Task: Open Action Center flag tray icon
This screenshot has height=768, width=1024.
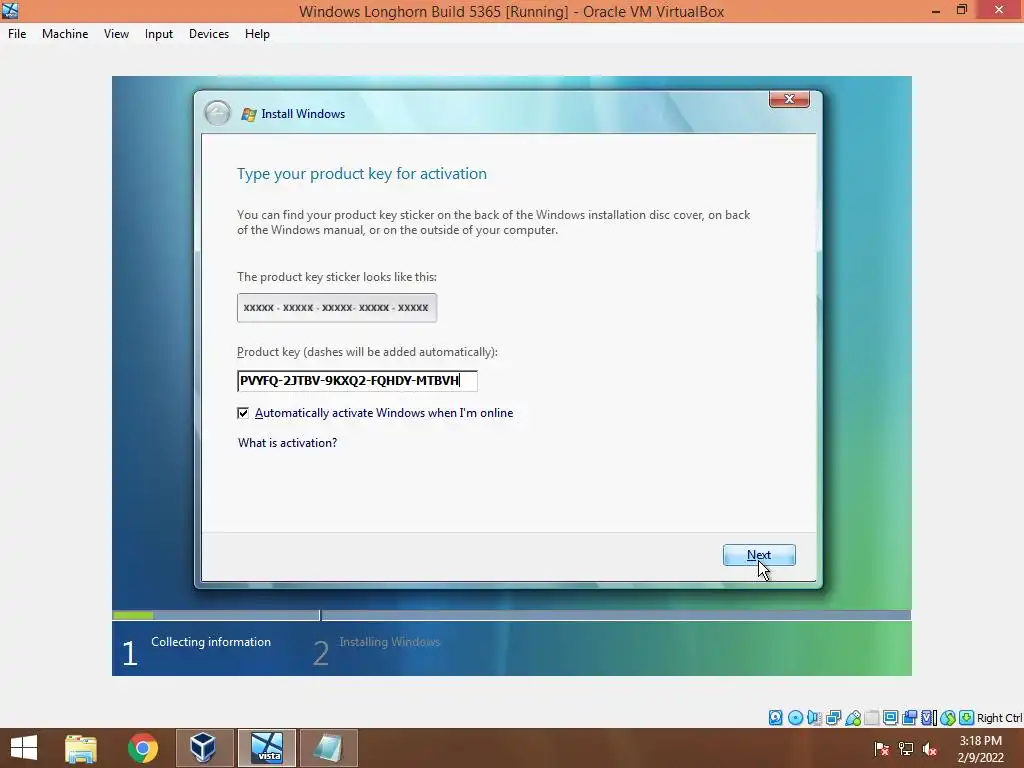Action: (881, 748)
